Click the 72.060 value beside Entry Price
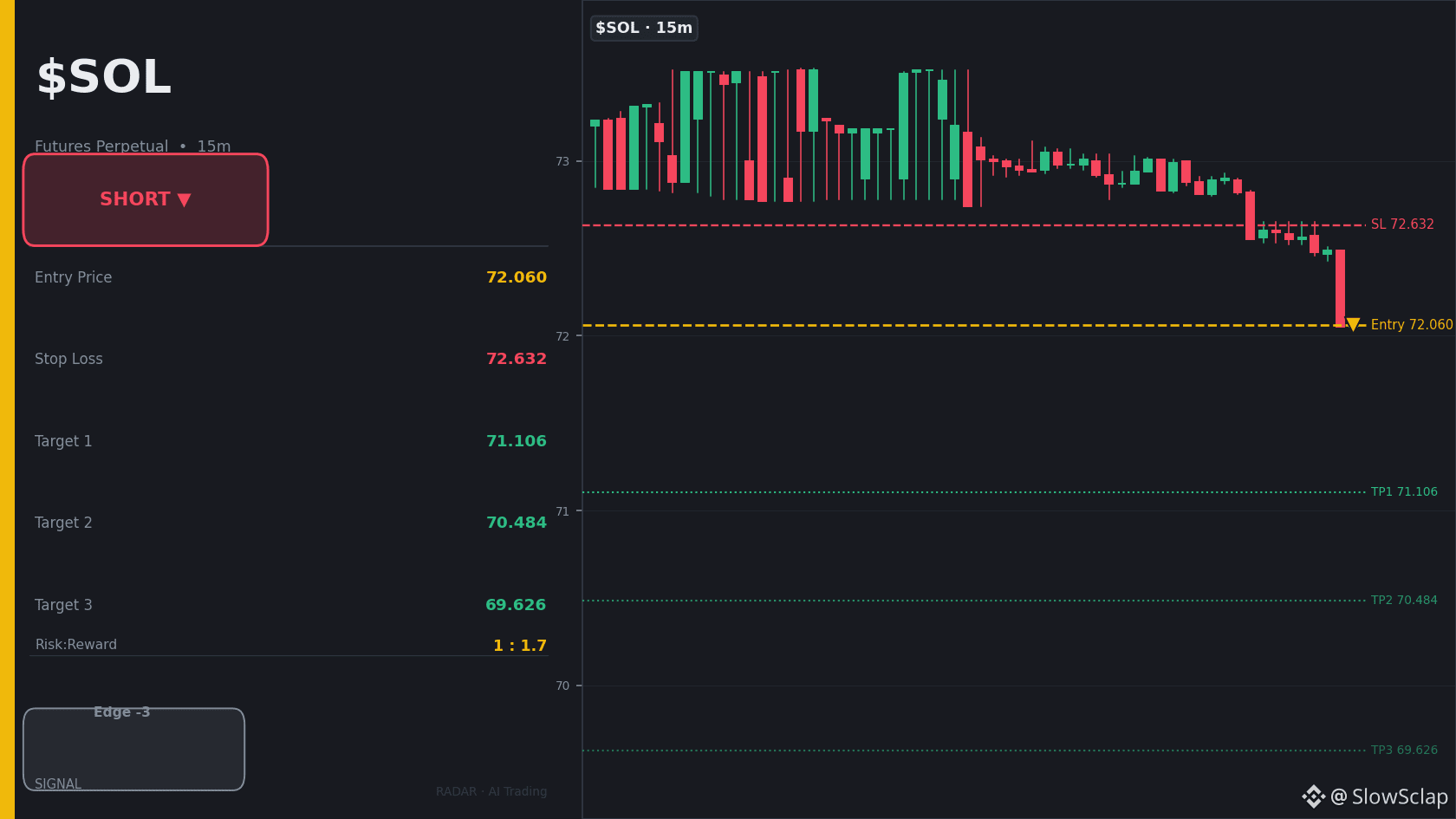This screenshot has width=1456, height=819. click(517, 277)
